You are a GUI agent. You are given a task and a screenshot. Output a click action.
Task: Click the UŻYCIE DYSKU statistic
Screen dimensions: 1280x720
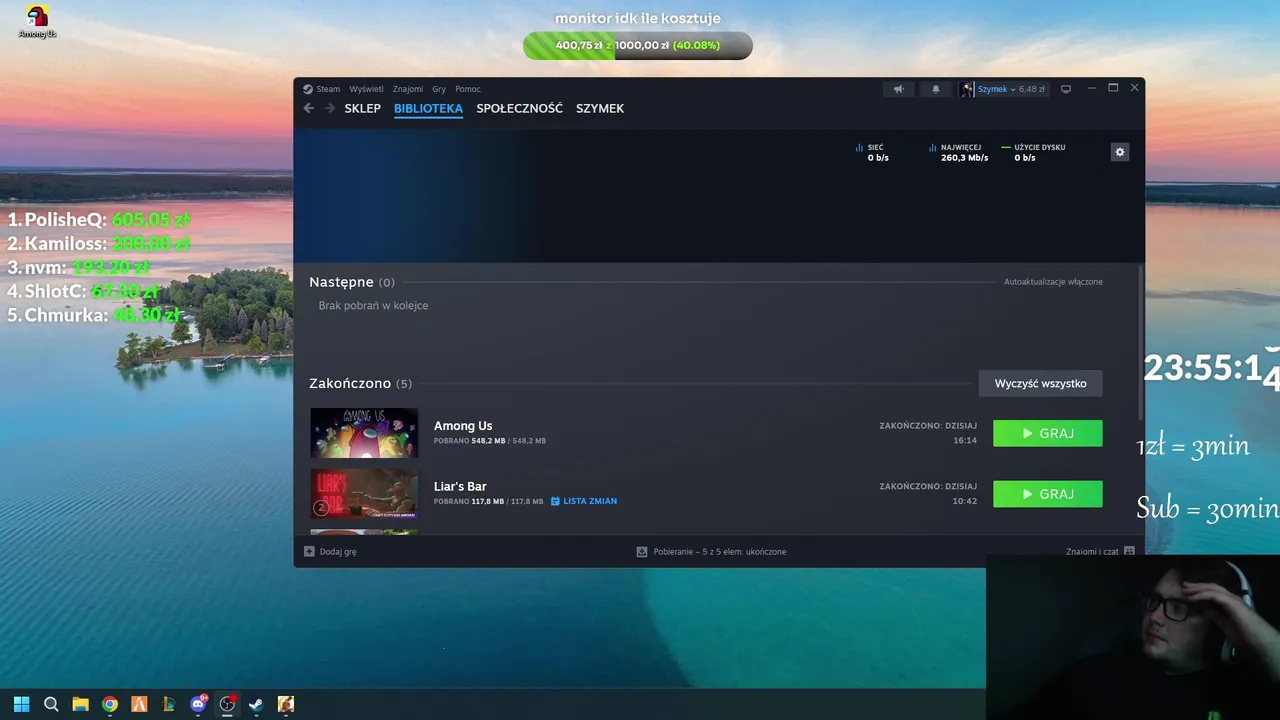(x=1033, y=152)
